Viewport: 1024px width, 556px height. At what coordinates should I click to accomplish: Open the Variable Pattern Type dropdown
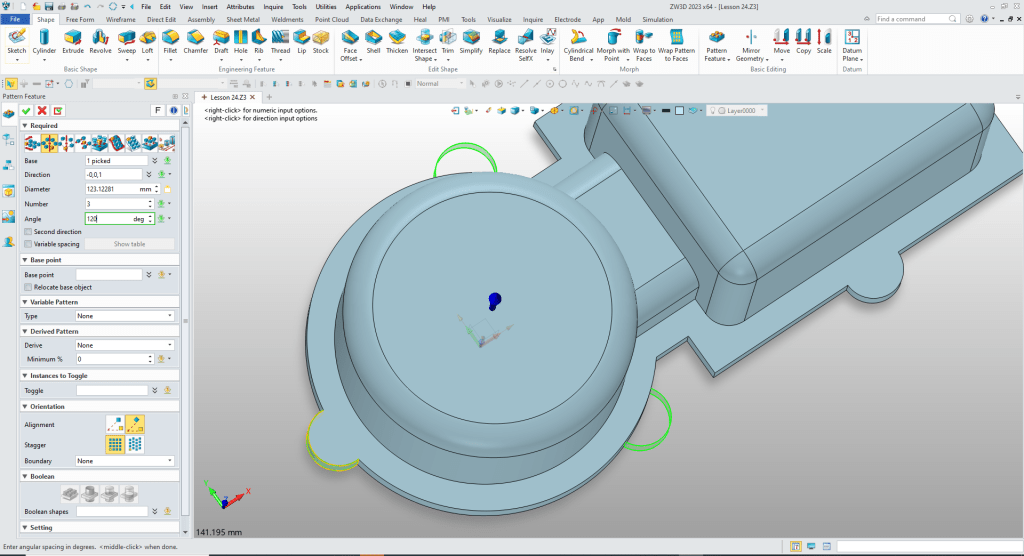point(125,316)
